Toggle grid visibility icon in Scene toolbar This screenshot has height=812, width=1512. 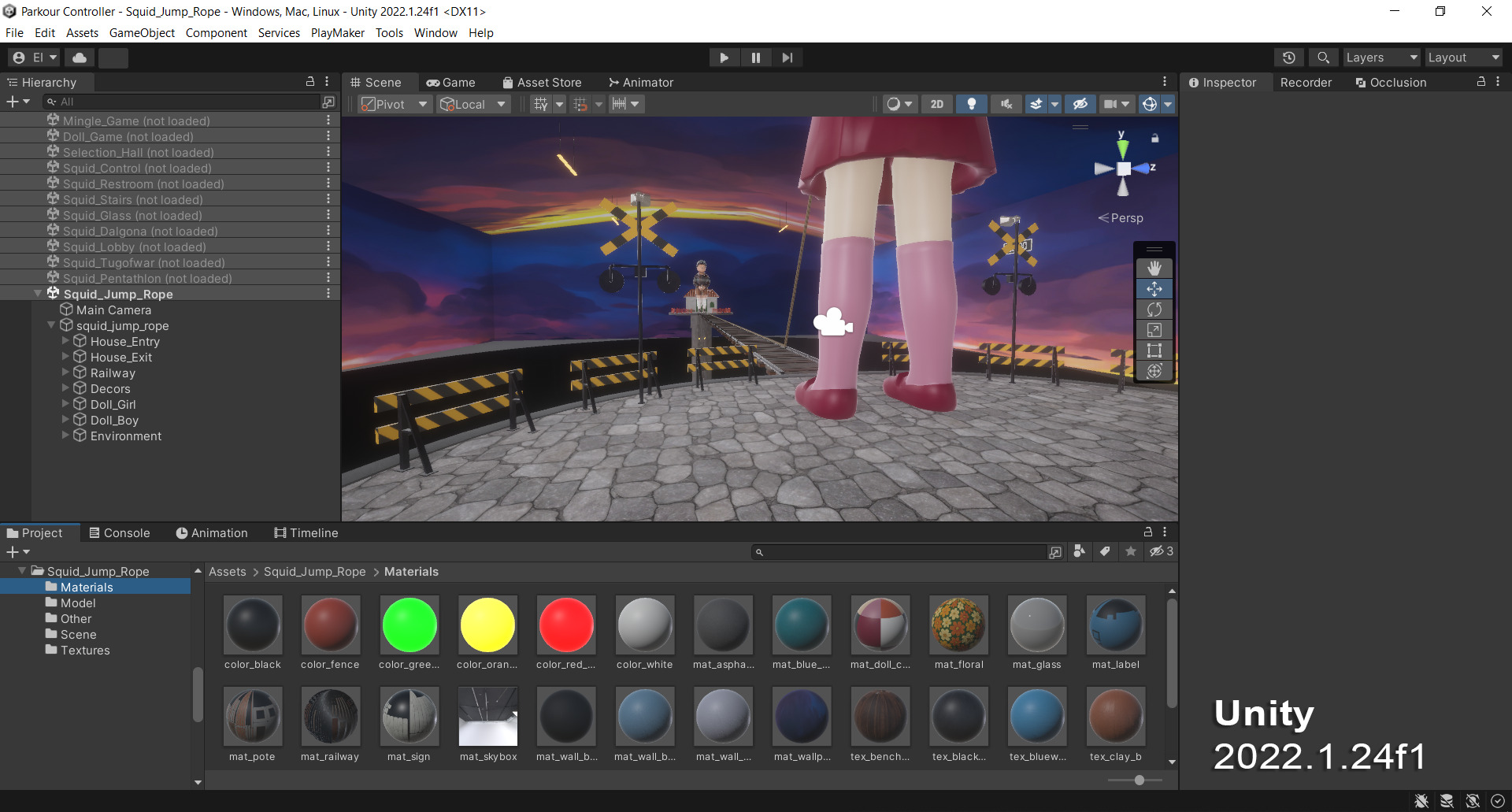[540, 104]
